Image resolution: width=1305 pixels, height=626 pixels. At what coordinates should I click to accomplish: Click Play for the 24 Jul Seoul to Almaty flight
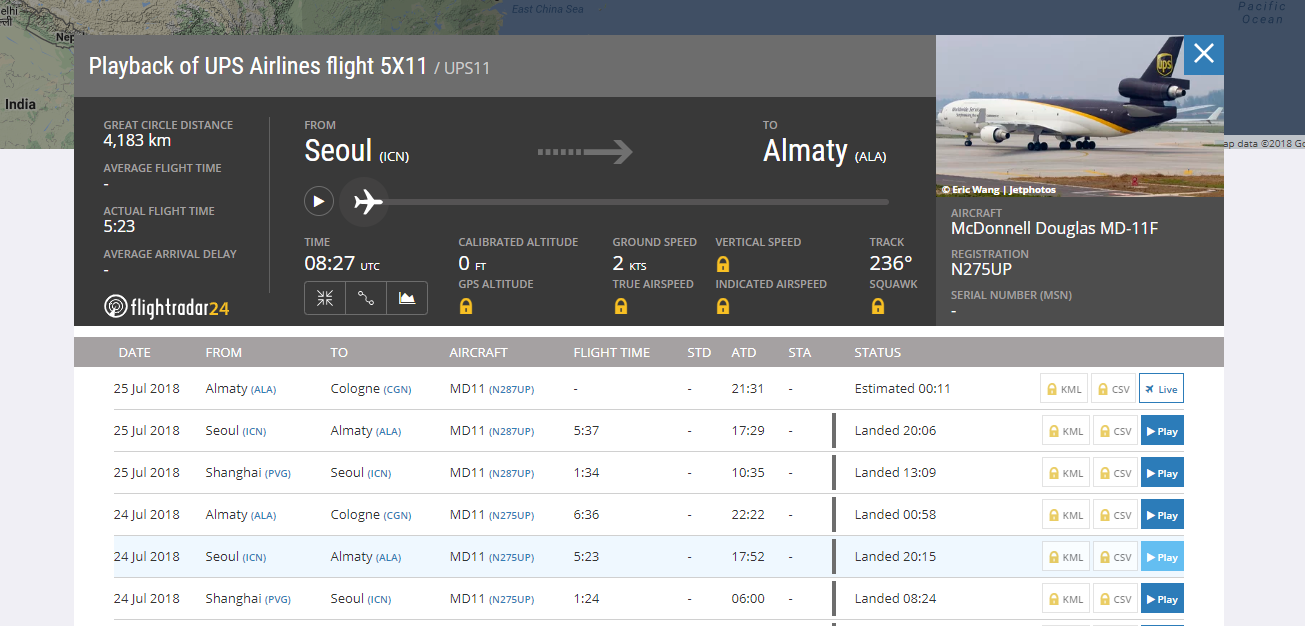click(x=1162, y=557)
